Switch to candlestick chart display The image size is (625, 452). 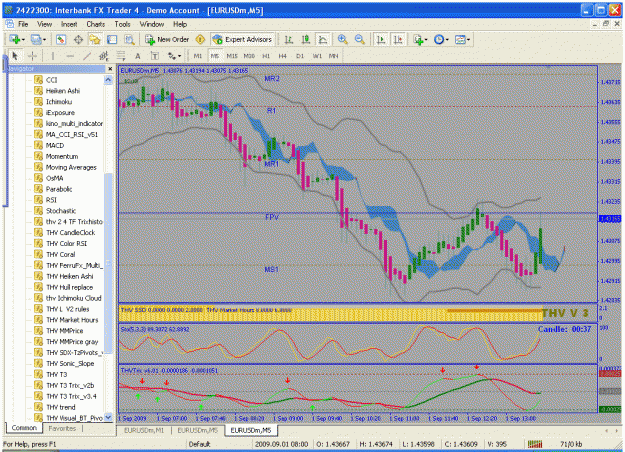pos(306,39)
